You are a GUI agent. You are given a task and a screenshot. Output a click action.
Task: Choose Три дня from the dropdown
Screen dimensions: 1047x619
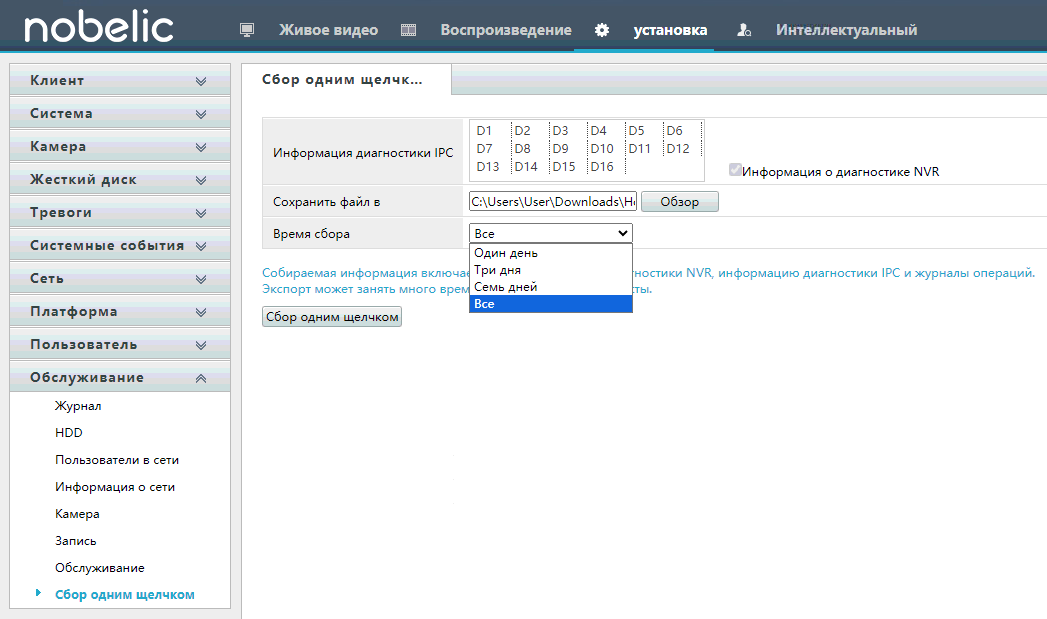(551, 270)
